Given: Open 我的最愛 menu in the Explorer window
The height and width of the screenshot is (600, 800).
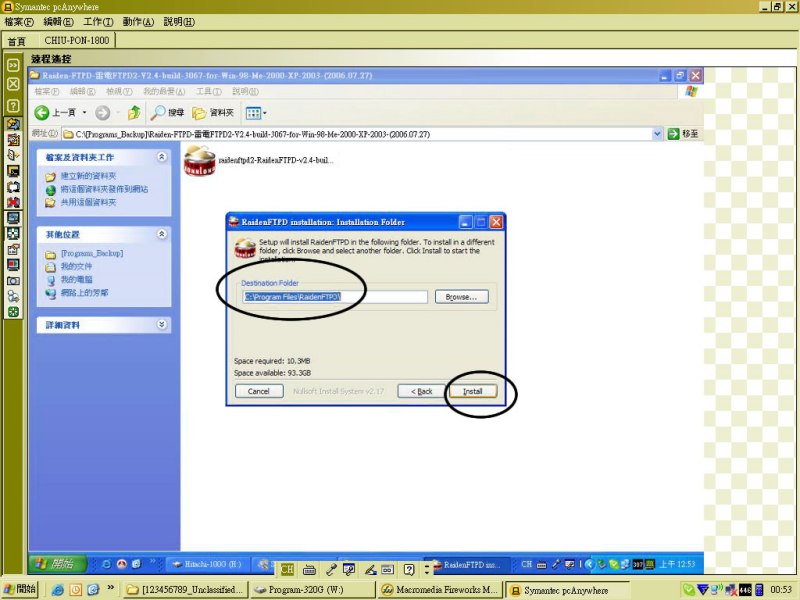Looking at the screenshot, I should pos(164,91).
